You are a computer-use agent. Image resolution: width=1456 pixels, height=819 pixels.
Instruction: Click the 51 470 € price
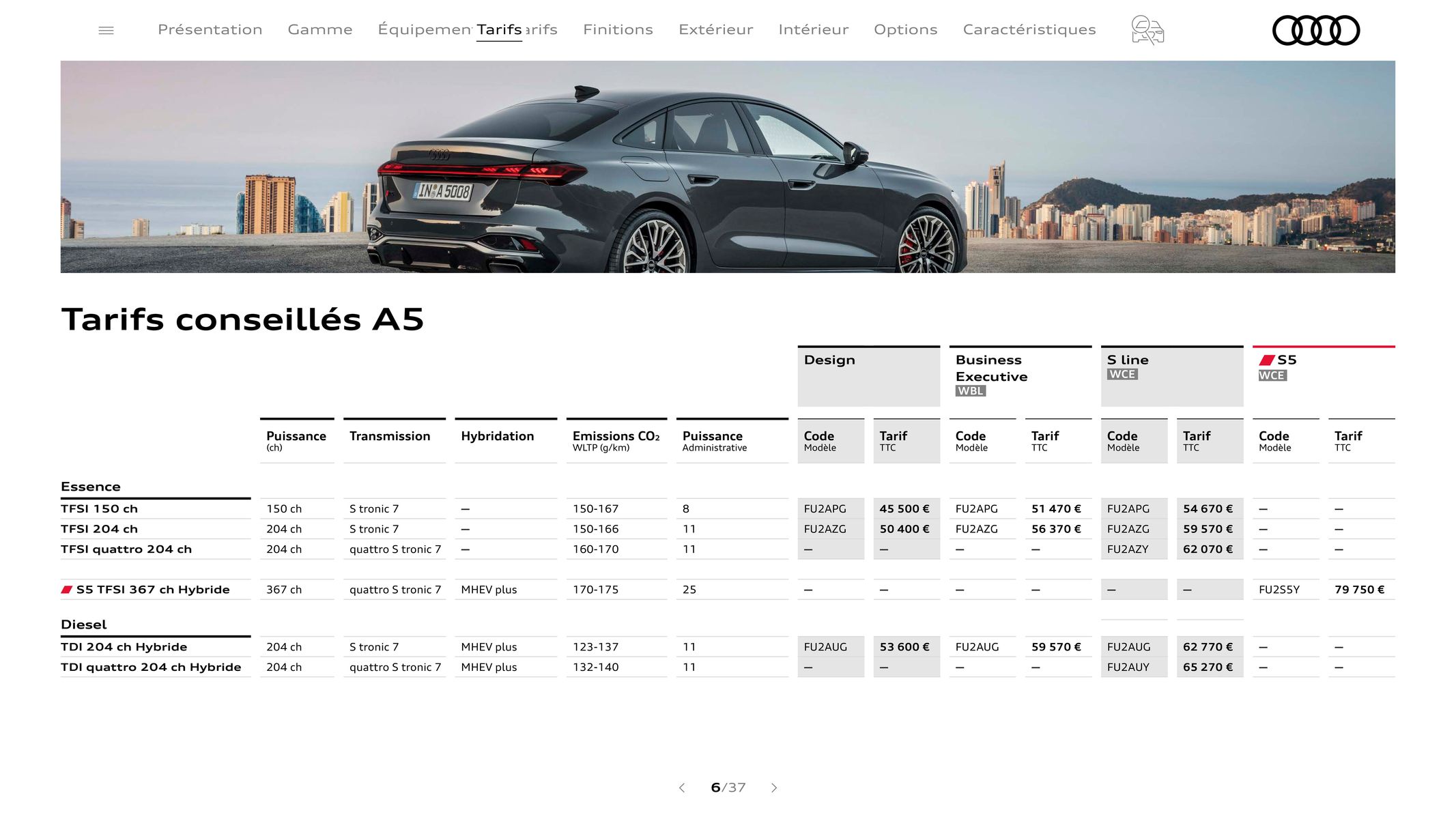click(1056, 508)
